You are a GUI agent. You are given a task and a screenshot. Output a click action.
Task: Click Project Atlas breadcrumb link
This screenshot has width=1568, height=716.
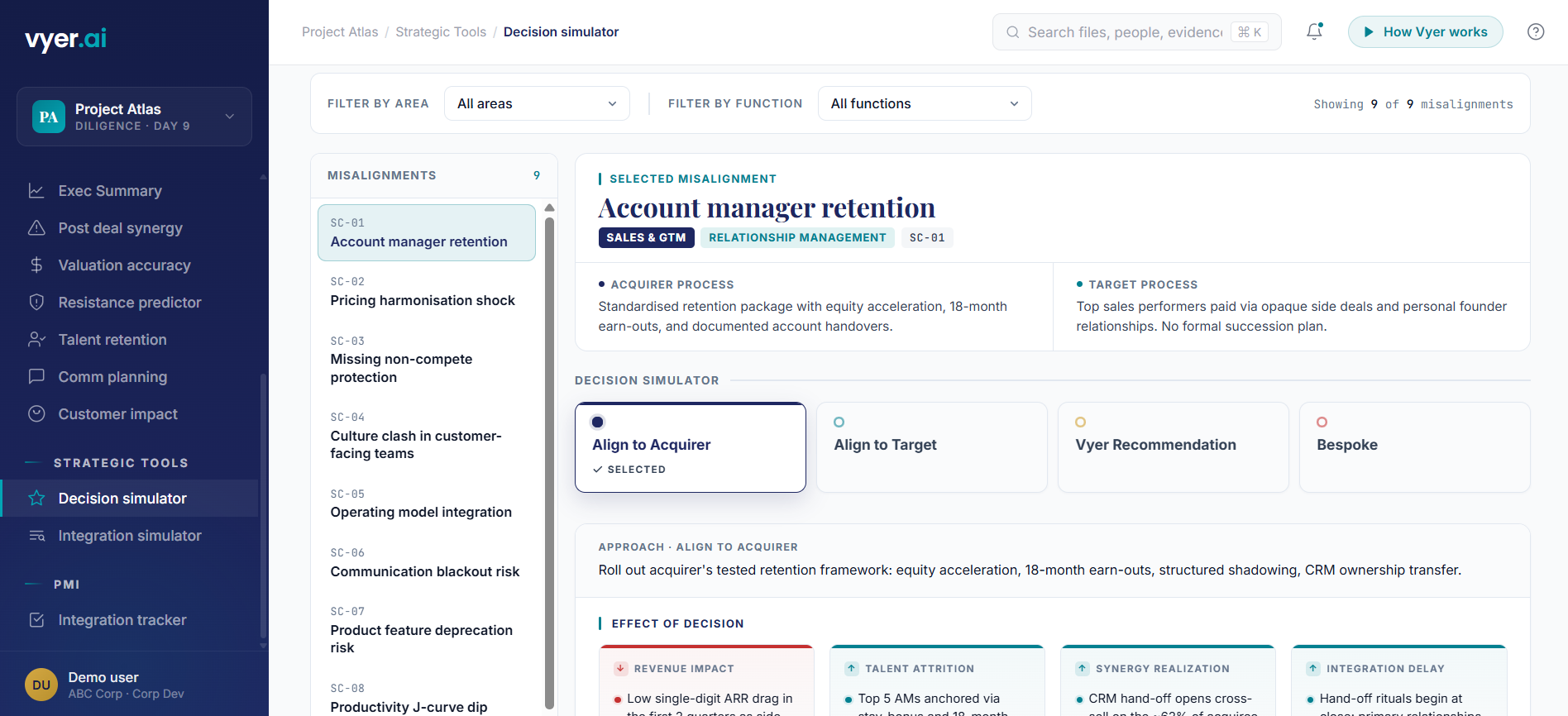(340, 32)
